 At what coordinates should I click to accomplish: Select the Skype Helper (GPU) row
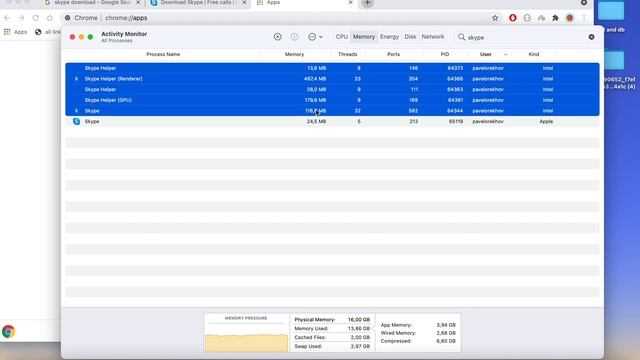pos(332,100)
